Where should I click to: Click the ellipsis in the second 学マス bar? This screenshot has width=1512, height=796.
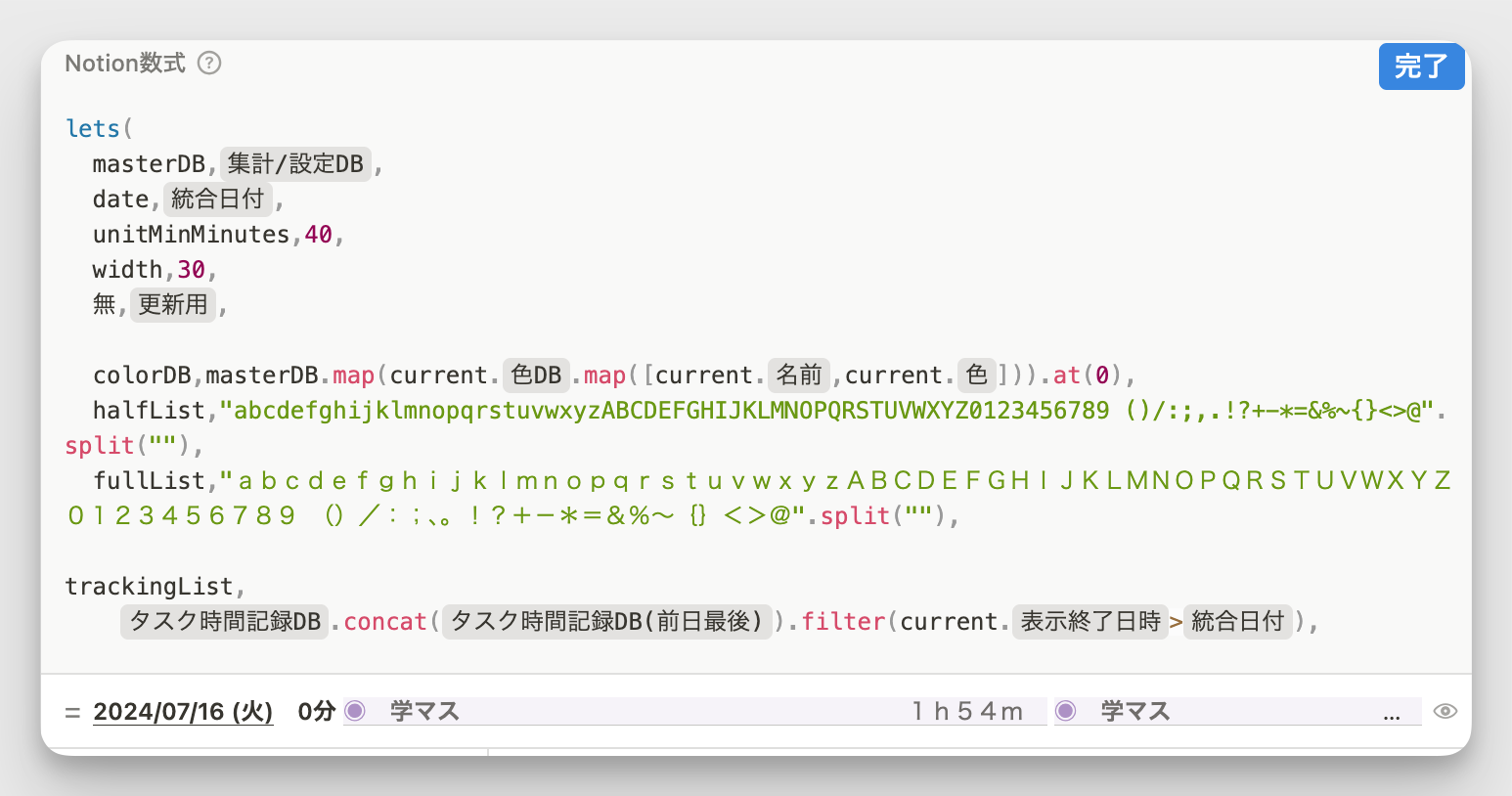point(1392,715)
